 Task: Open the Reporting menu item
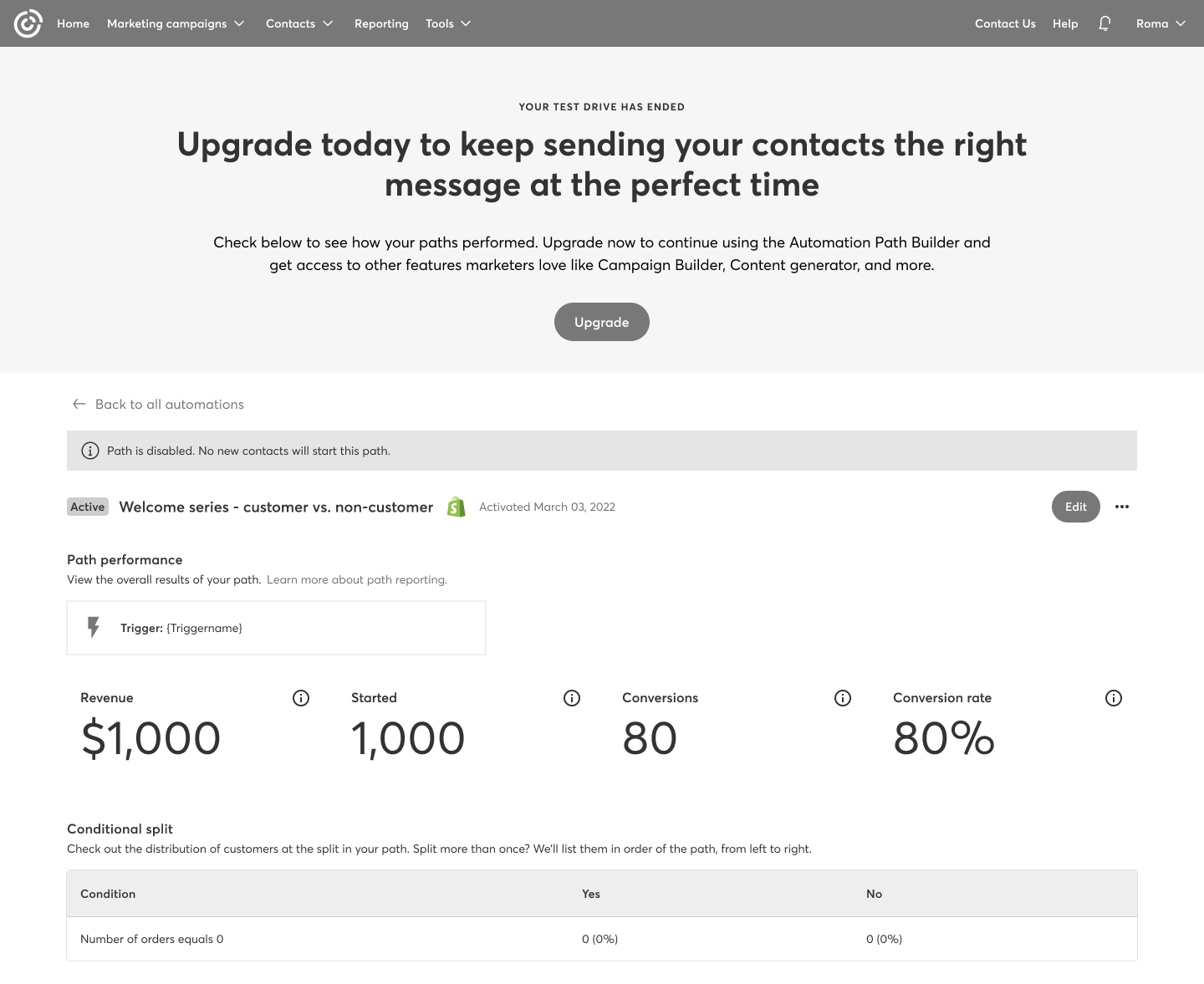tap(381, 23)
